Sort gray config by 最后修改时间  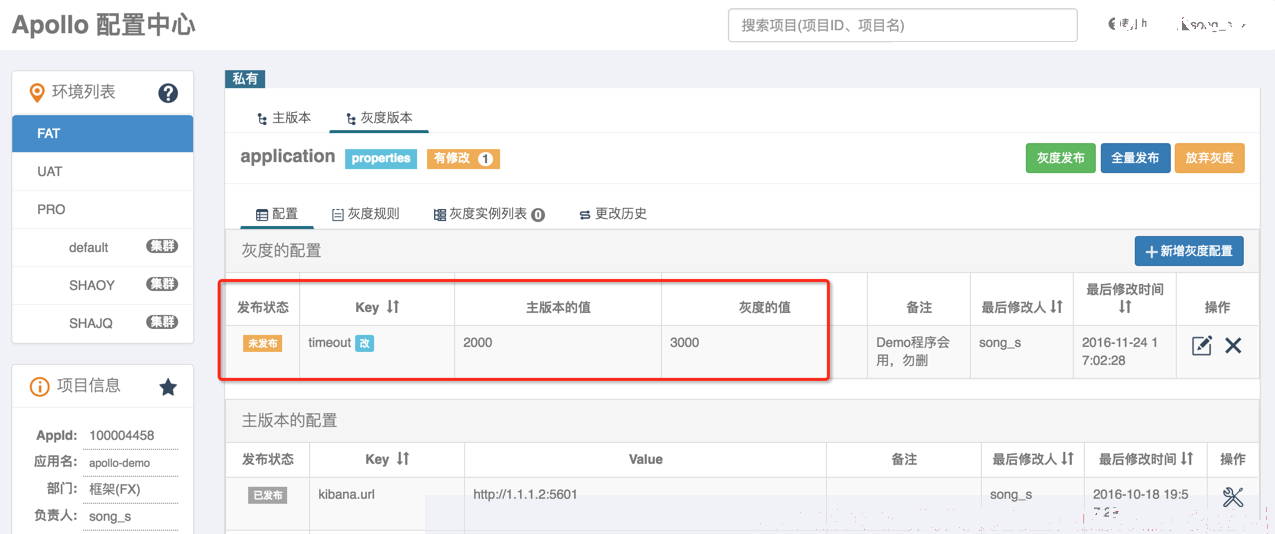[1125, 307]
